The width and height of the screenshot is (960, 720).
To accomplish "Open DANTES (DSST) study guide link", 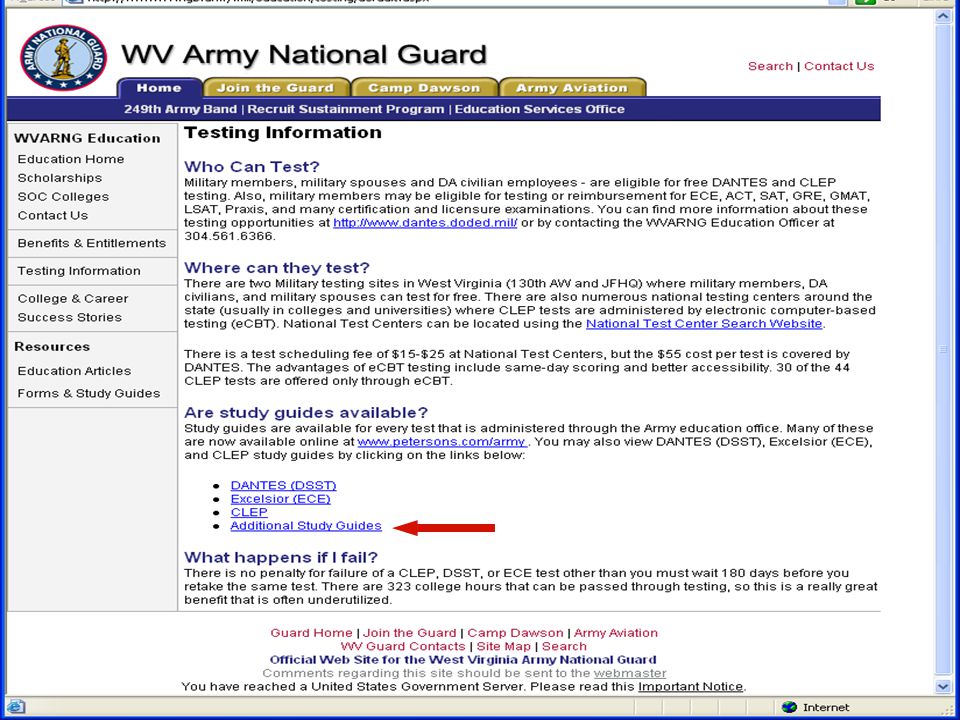I will click(x=283, y=486).
